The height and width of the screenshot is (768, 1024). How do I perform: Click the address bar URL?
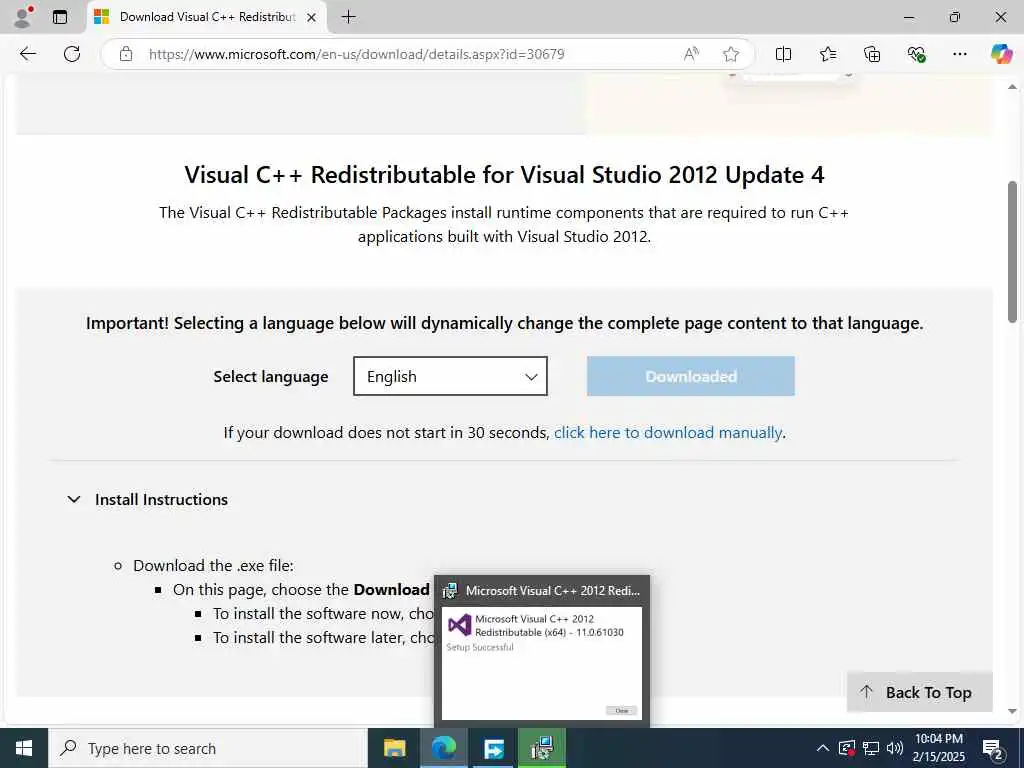(x=357, y=54)
